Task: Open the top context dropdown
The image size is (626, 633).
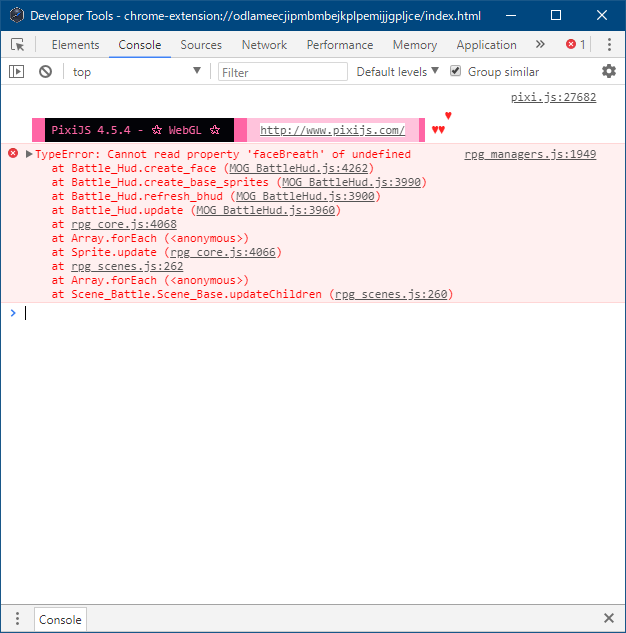Action: 136,72
